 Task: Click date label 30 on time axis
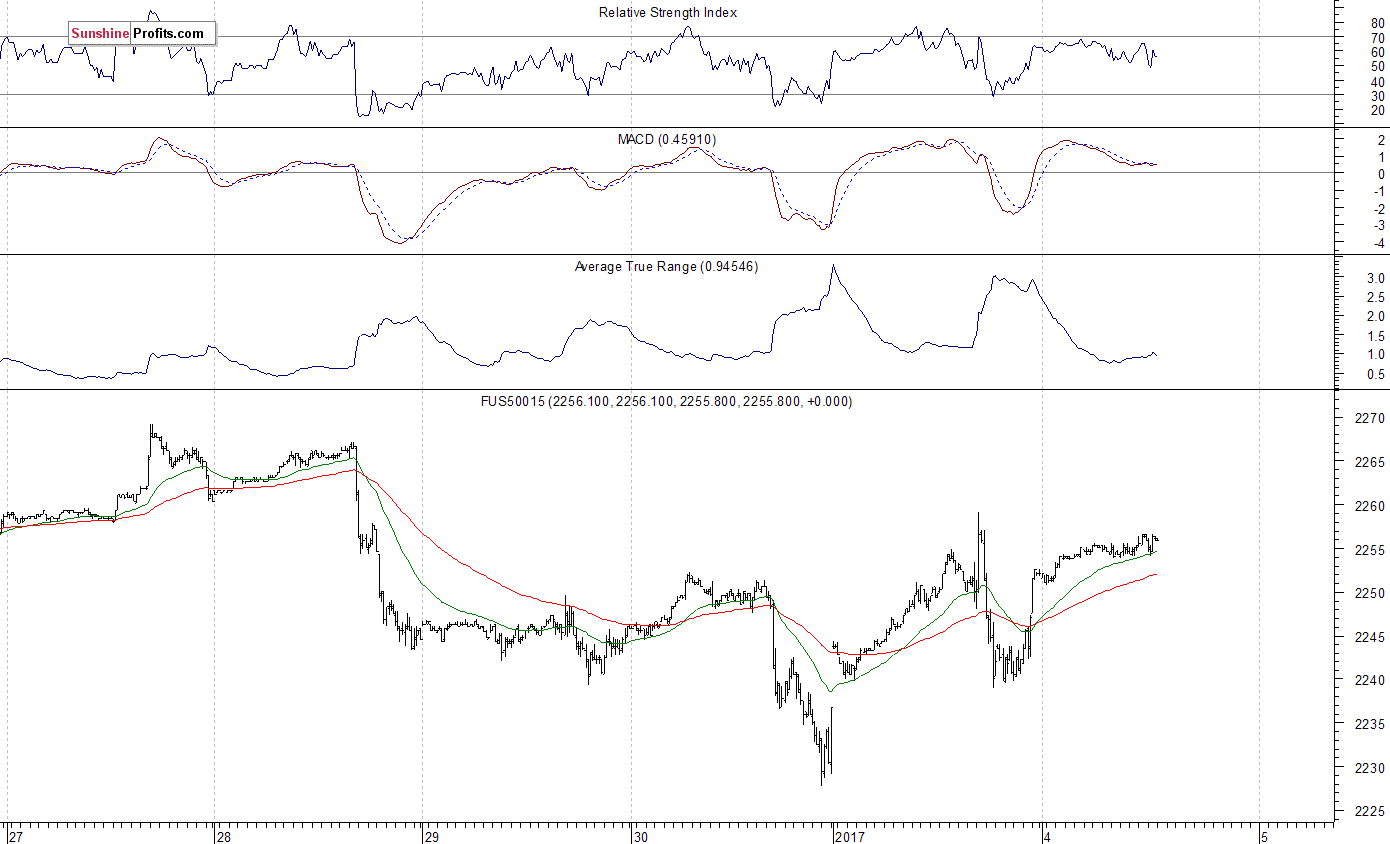click(640, 836)
